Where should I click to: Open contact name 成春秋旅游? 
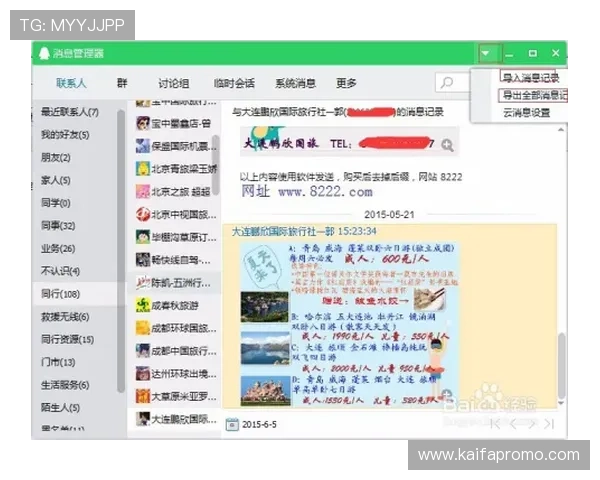(x=175, y=305)
